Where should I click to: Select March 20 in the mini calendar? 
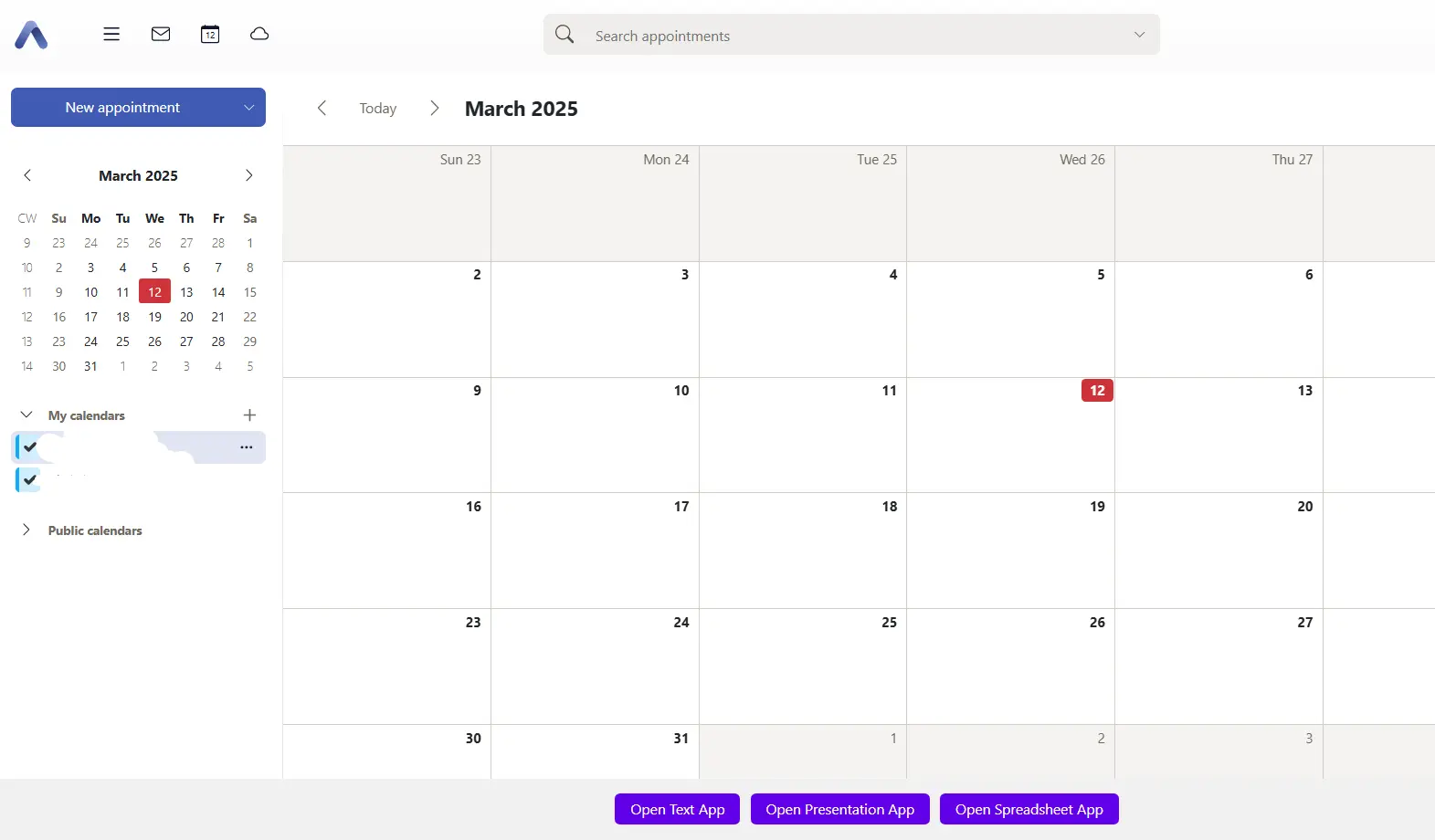pyautogui.click(x=186, y=317)
